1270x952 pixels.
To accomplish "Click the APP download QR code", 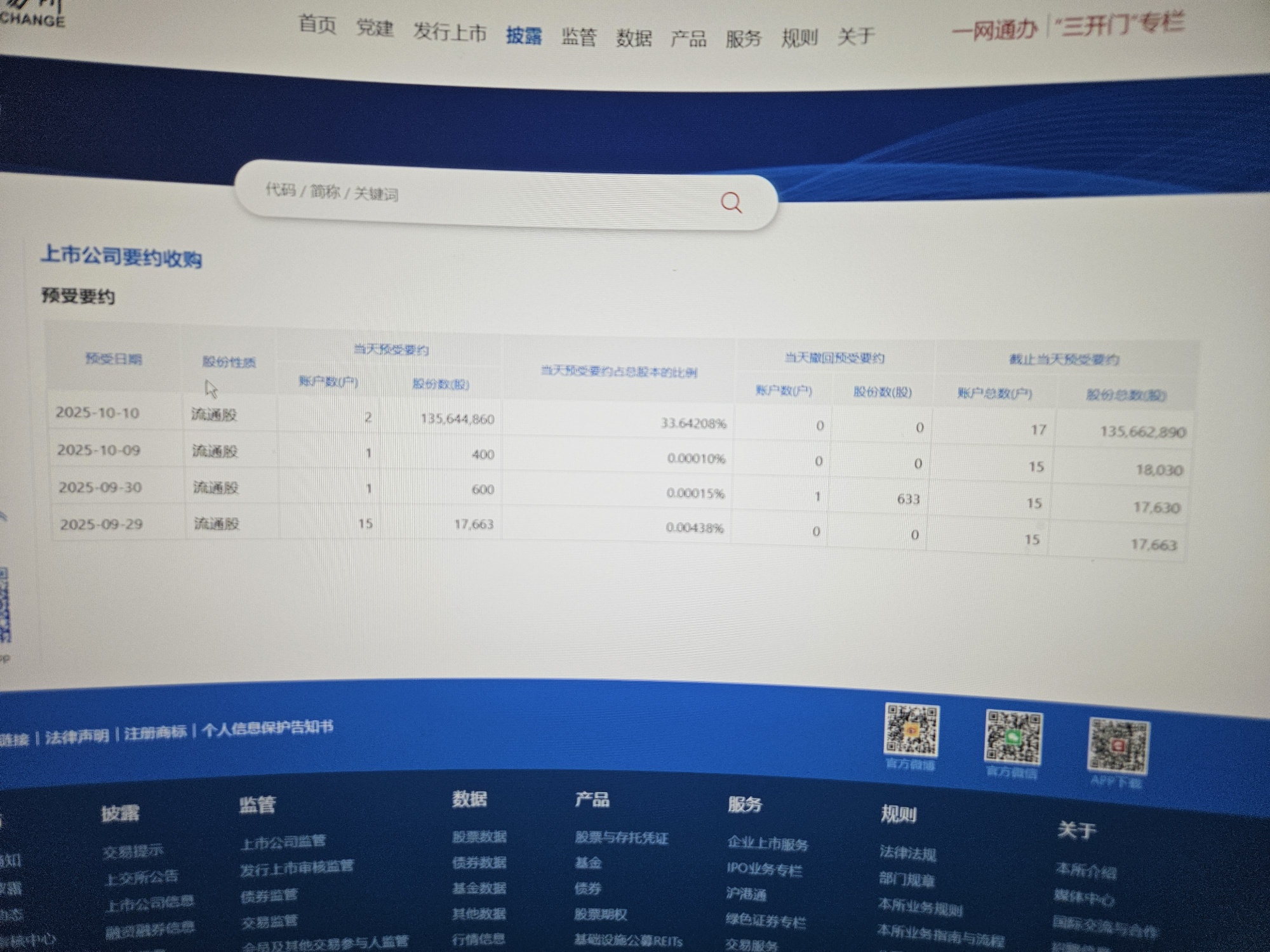I will (1118, 746).
